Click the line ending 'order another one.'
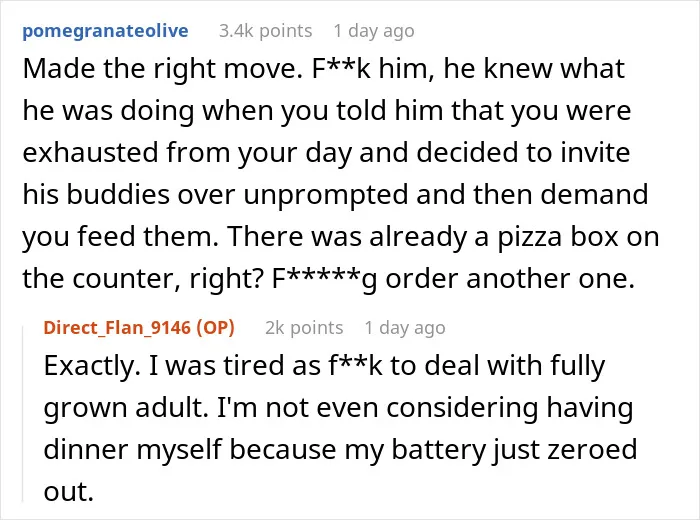 (x=329, y=279)
